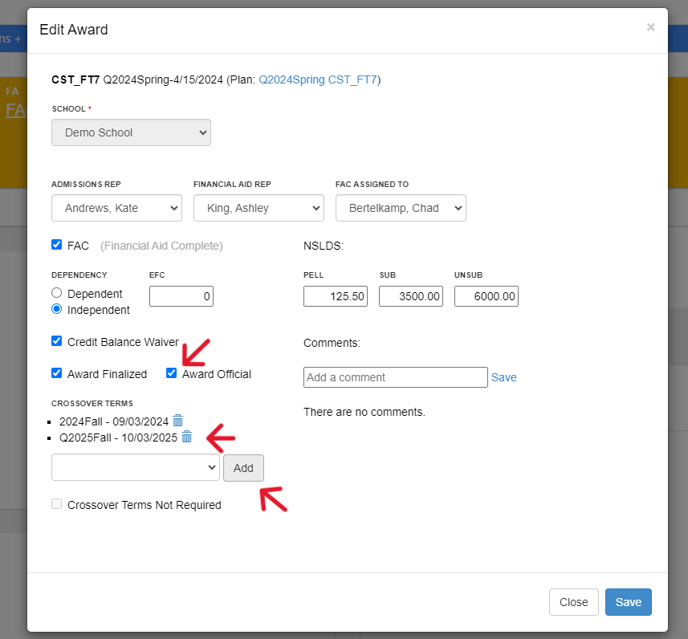
Task: Close the Edit Award dialog with X
Action: point(651,27)
